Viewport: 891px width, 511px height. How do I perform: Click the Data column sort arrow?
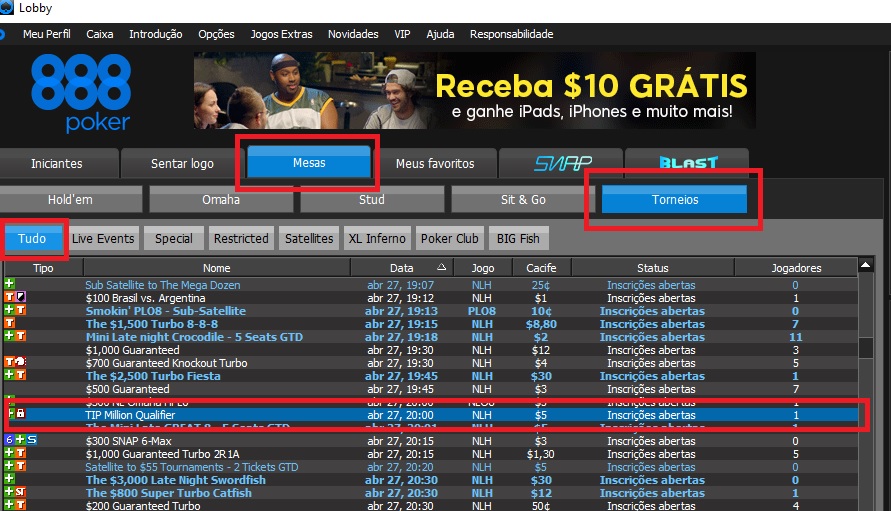(442, 267)
